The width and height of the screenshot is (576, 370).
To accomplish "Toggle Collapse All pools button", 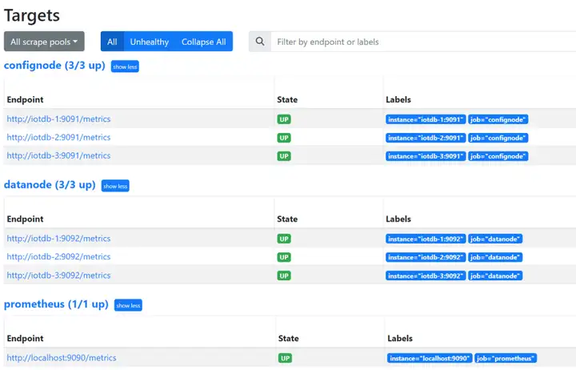I will pyautogui.click(x=204, y=42).
